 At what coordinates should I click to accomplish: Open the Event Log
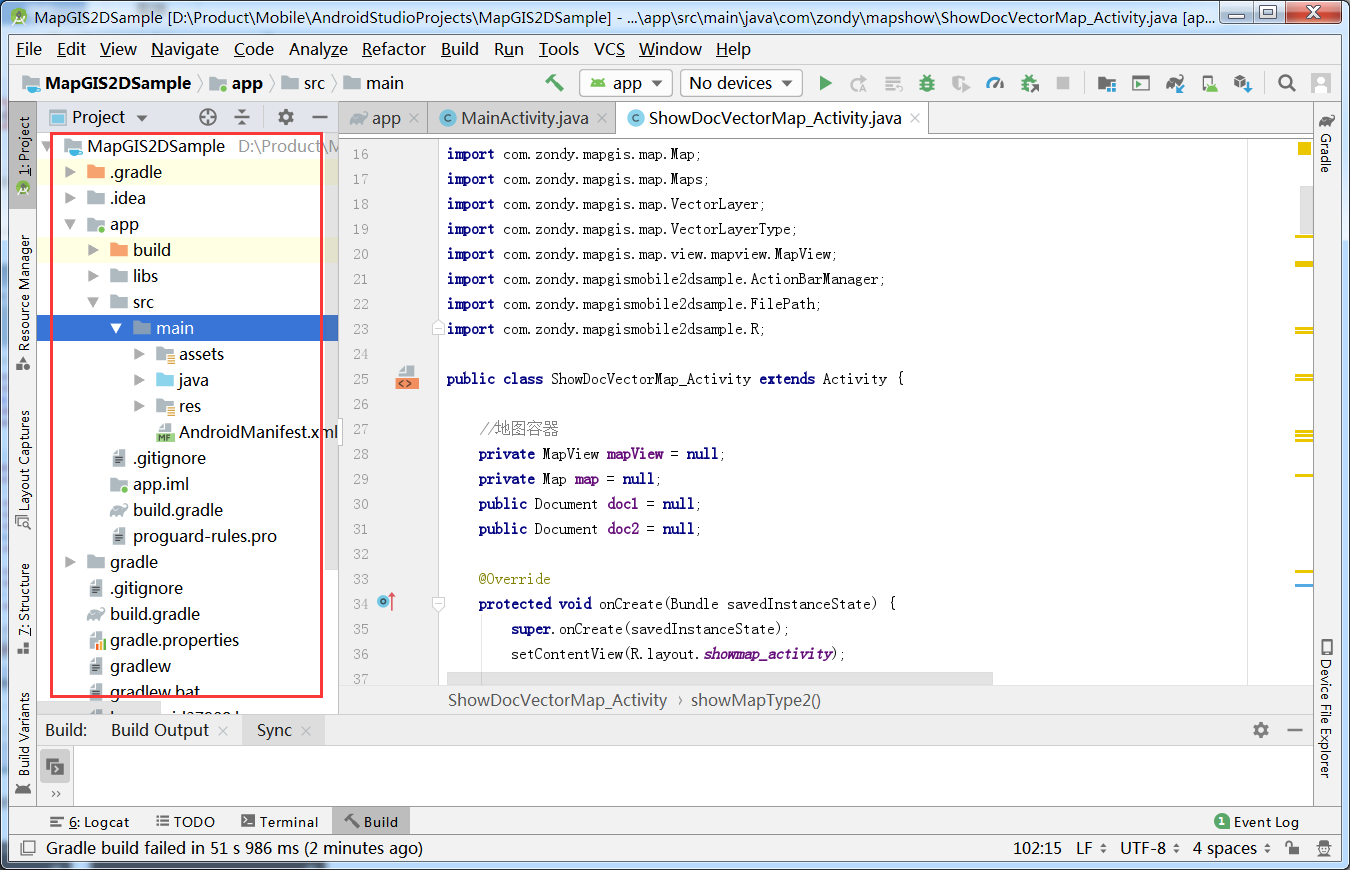coord(1256,822)
